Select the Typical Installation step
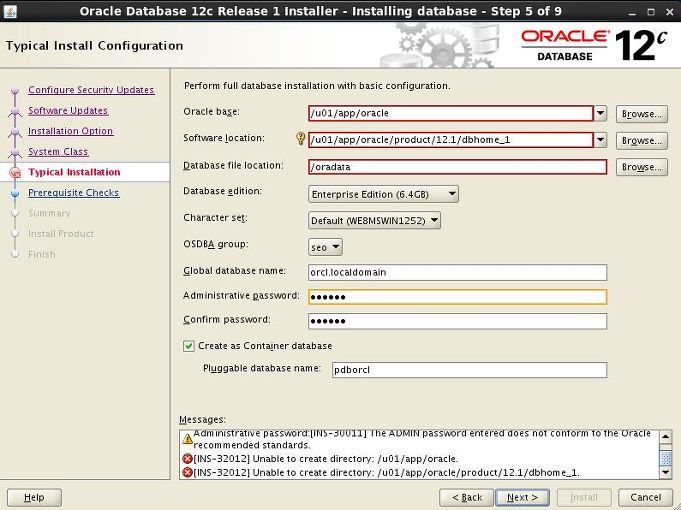 tap(74, 172)
